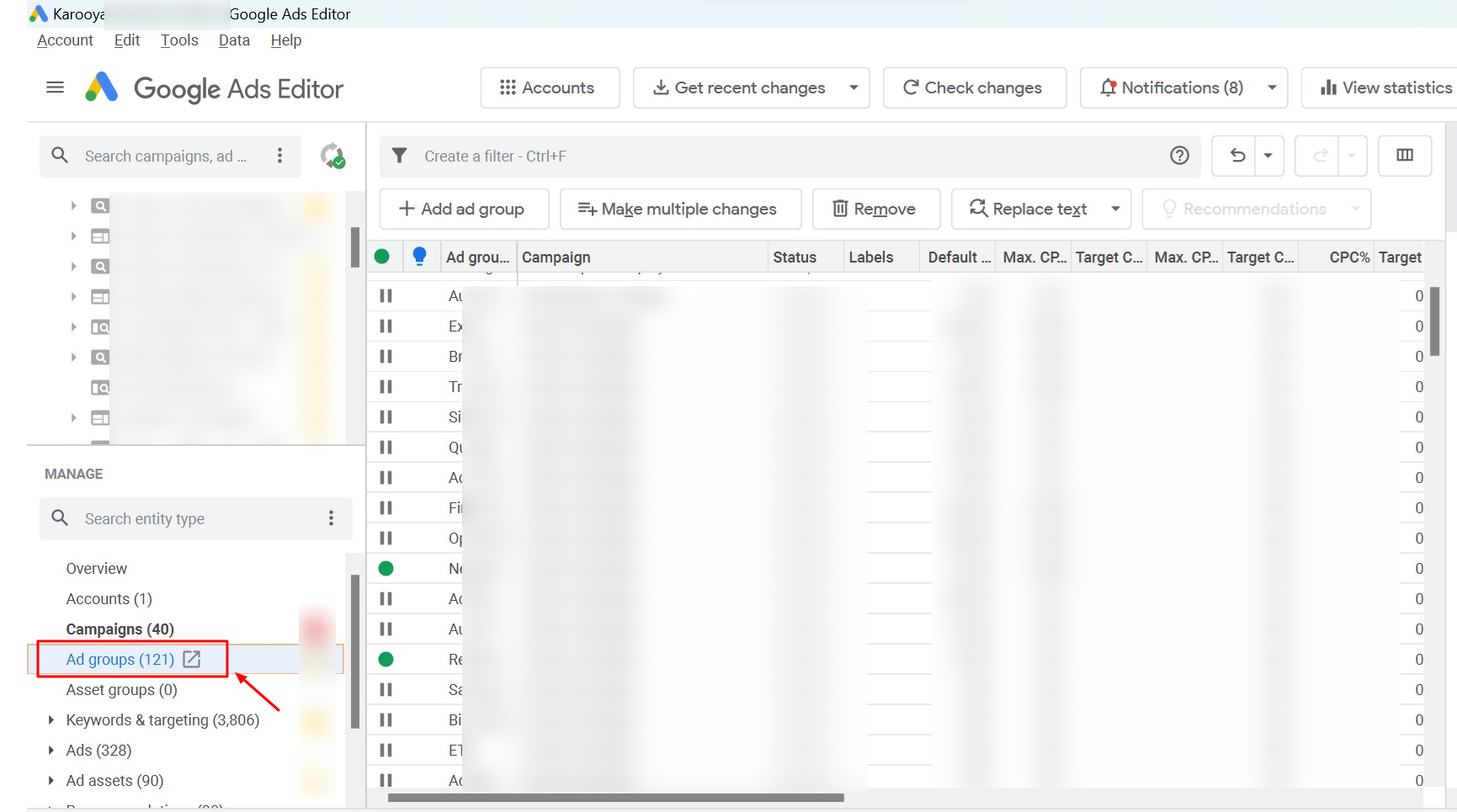Open the Help menu

[x=286, y=40]
